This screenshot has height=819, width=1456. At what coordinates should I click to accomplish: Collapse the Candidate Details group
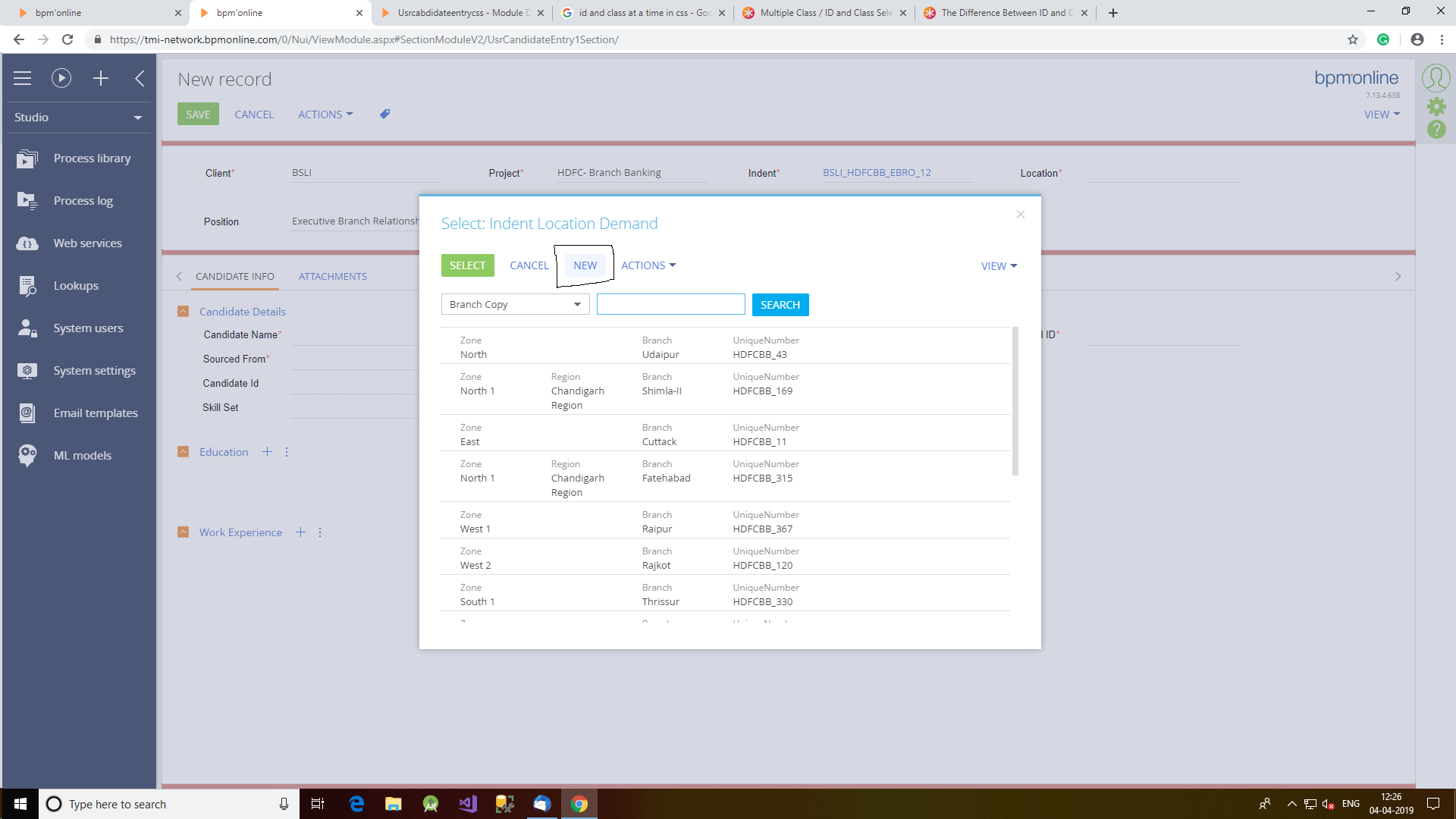click(183, 312)
